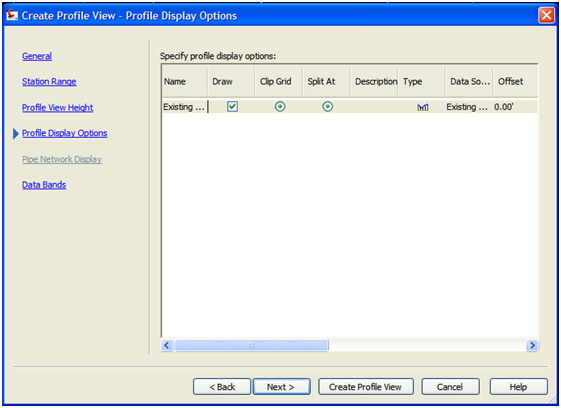Select the Clip Grid radio button
The height and width of the screenshot is (408, 561).
[x=280, y=107]
